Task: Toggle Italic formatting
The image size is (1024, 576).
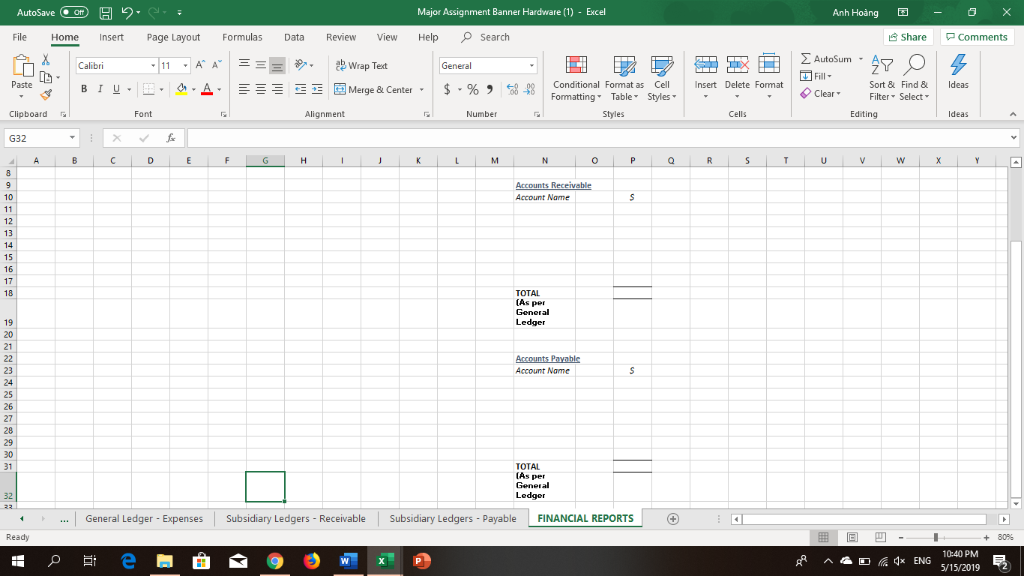Action: (100, 89)
